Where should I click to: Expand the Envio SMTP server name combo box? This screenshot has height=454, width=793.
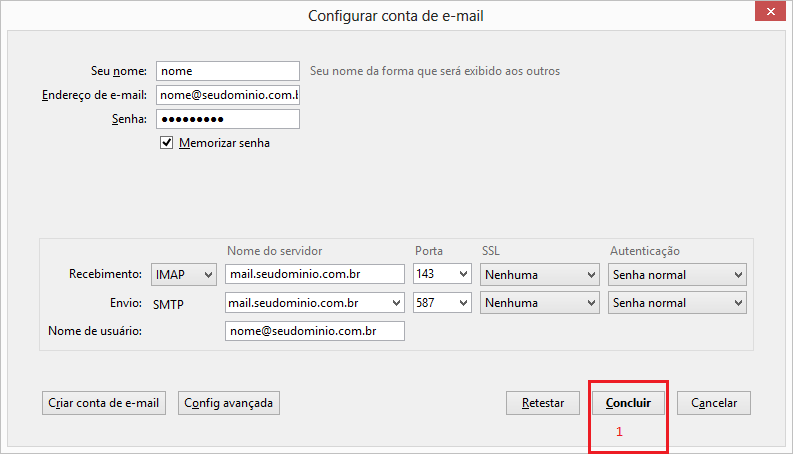pyautogui.click(x=315, y=302)
